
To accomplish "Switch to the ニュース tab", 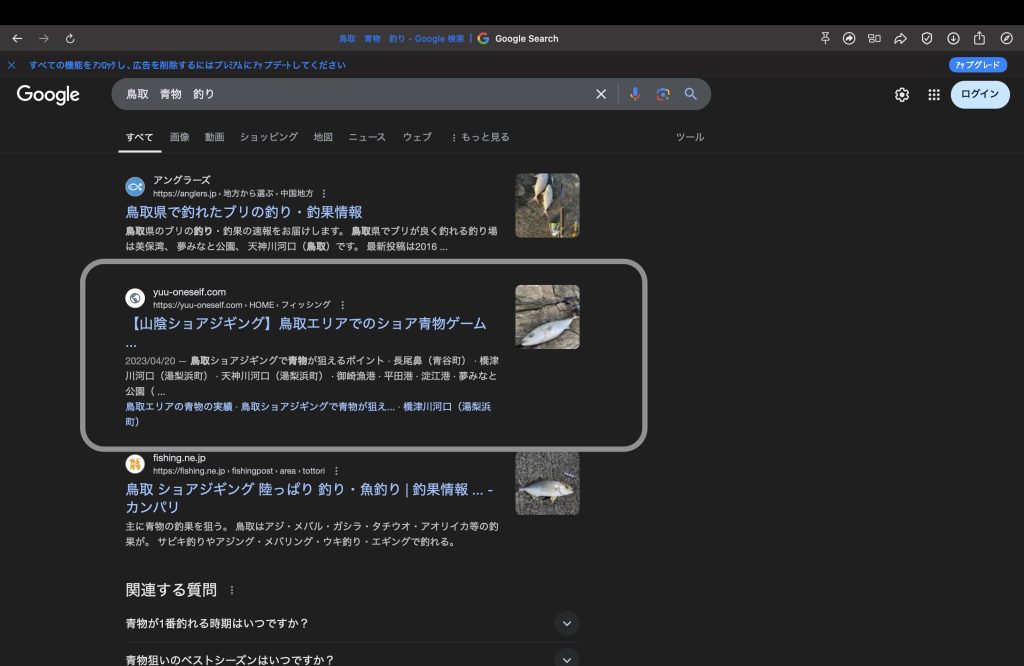I will tap(366, 137).
